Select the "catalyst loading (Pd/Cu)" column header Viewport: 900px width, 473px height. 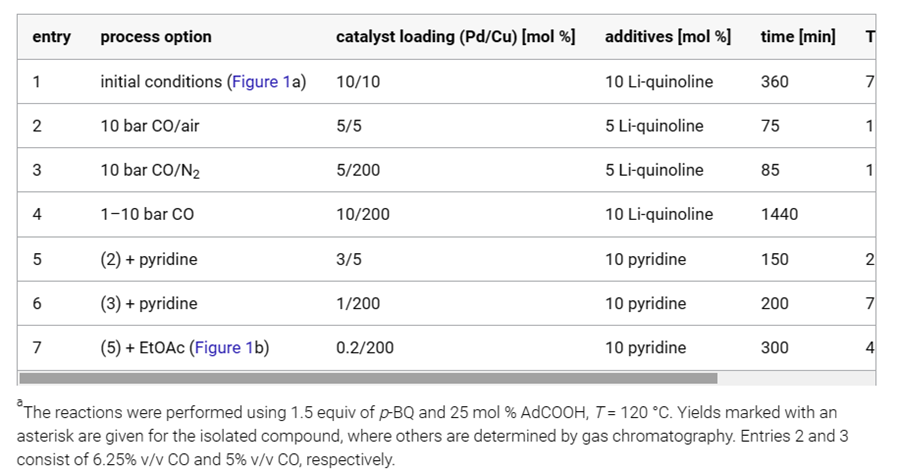(x=455, y=37)
